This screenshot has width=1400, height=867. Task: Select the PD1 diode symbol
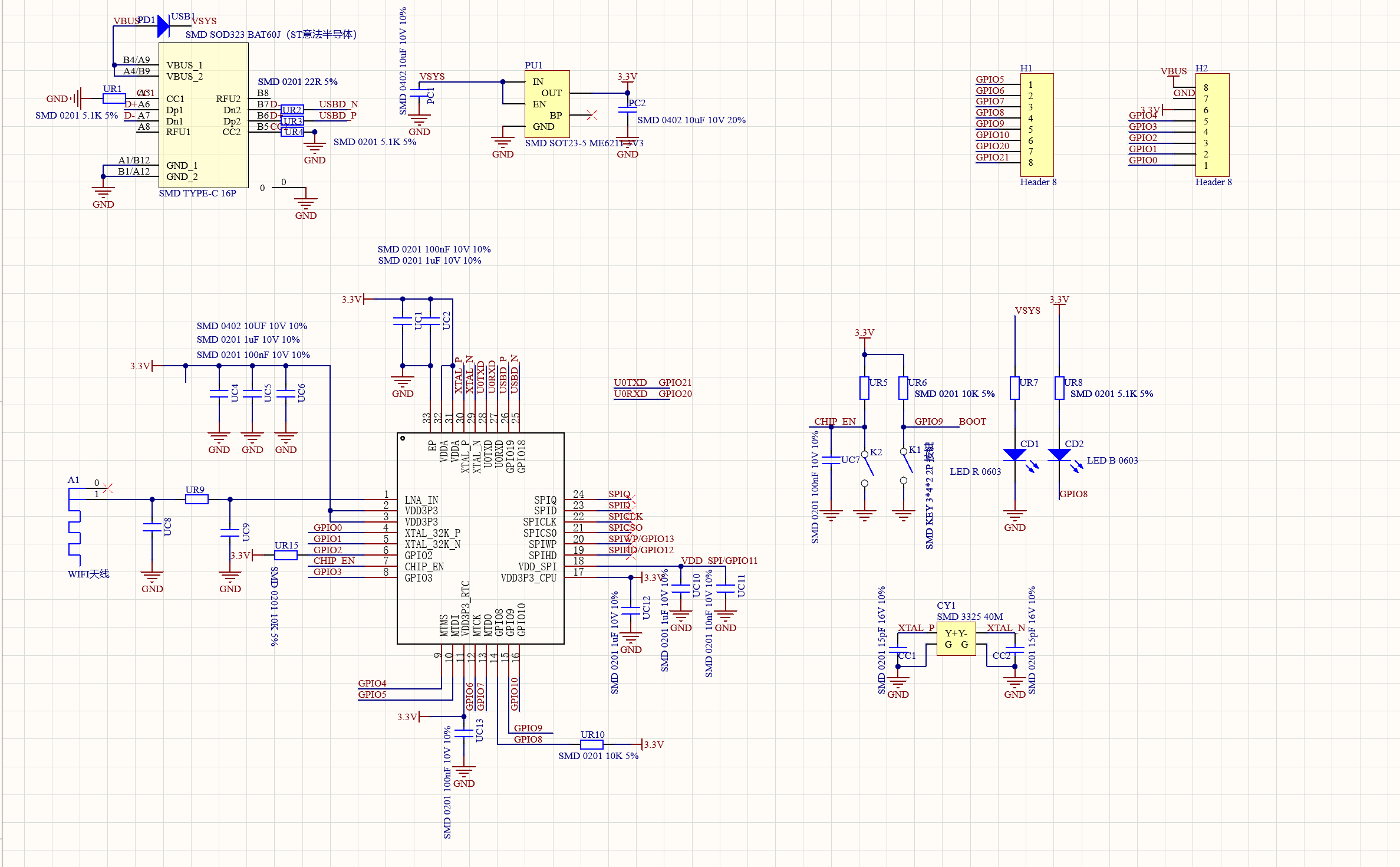tap(163, 27)
